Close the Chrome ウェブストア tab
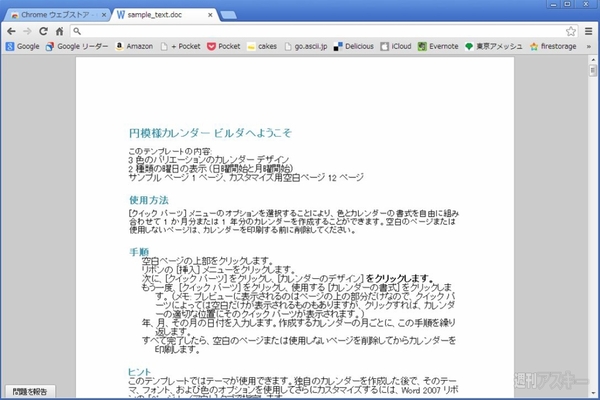 coord(104,15)
